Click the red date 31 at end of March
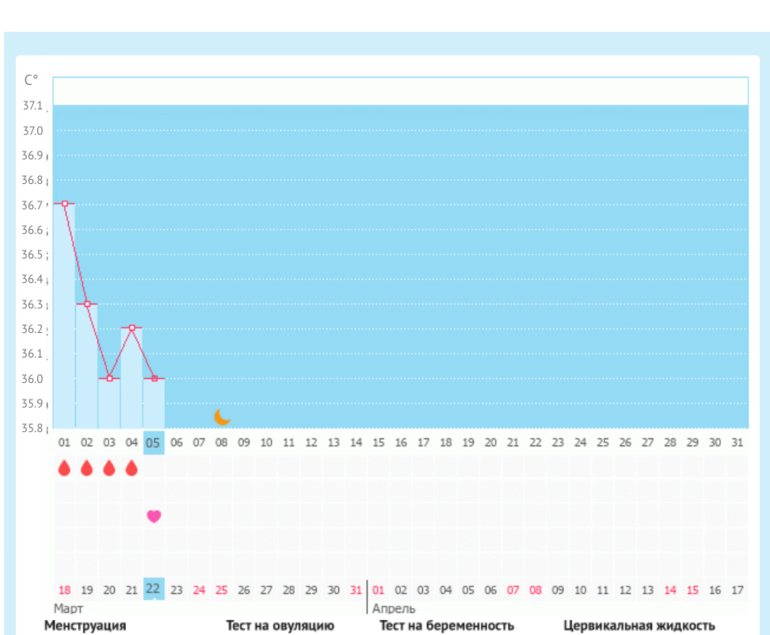The height and width of the screenshot is (635, 770). point(355,590)
